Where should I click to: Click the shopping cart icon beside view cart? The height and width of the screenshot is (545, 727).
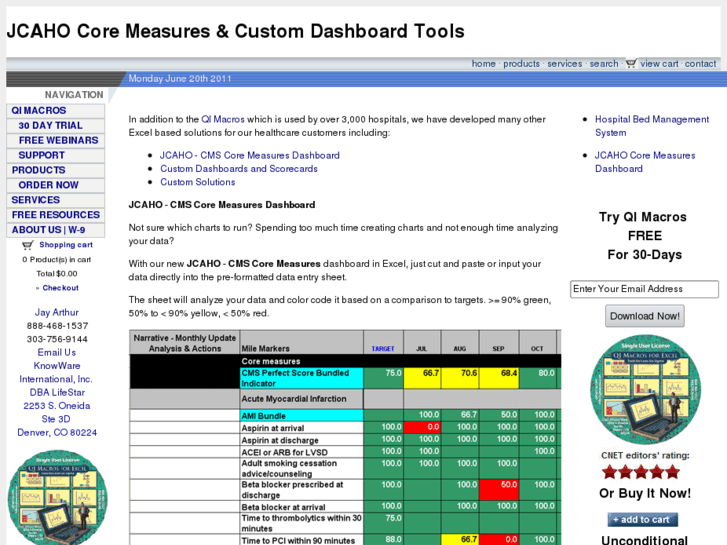point(631,64)
